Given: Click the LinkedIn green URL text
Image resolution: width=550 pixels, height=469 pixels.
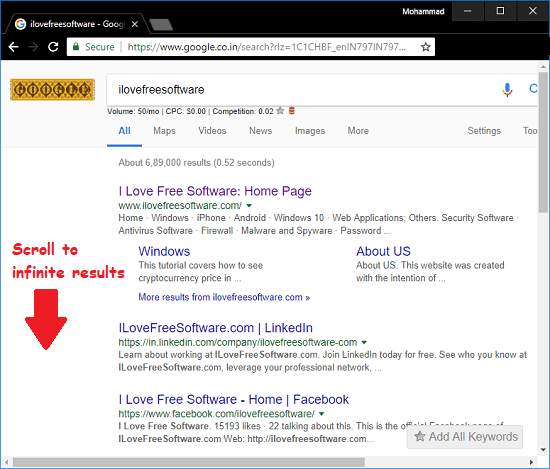Looking at the screenshot, I should click(x=237, y=342).
